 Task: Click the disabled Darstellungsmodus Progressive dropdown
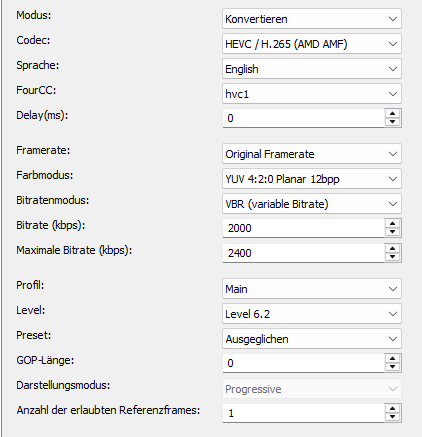[312, 389]
